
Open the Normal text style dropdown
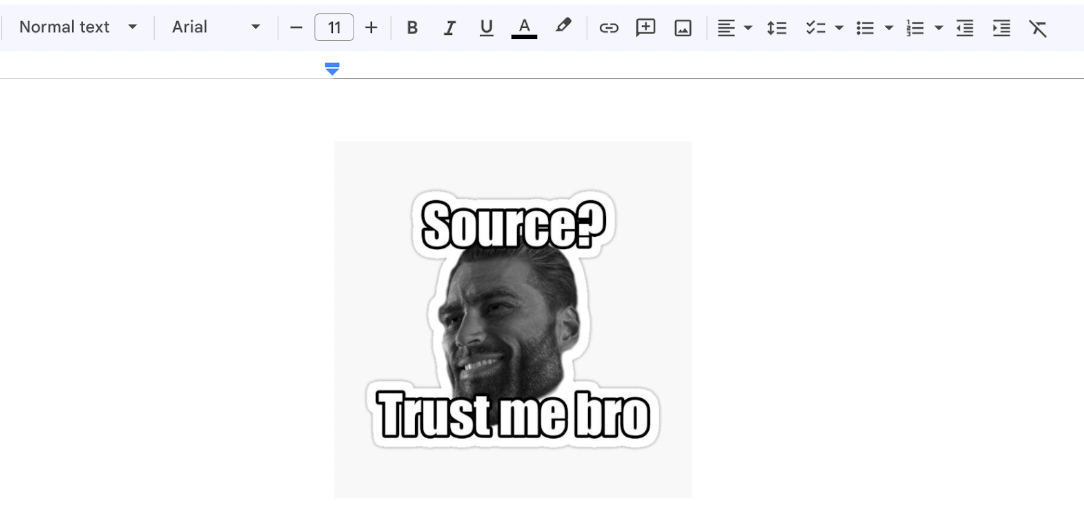click(78, 27)
